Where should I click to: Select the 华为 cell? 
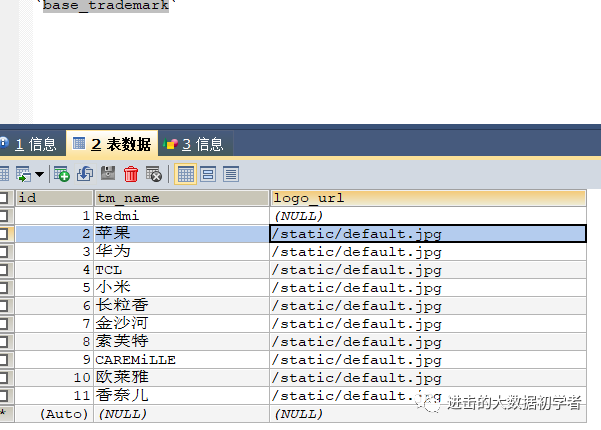182,252
